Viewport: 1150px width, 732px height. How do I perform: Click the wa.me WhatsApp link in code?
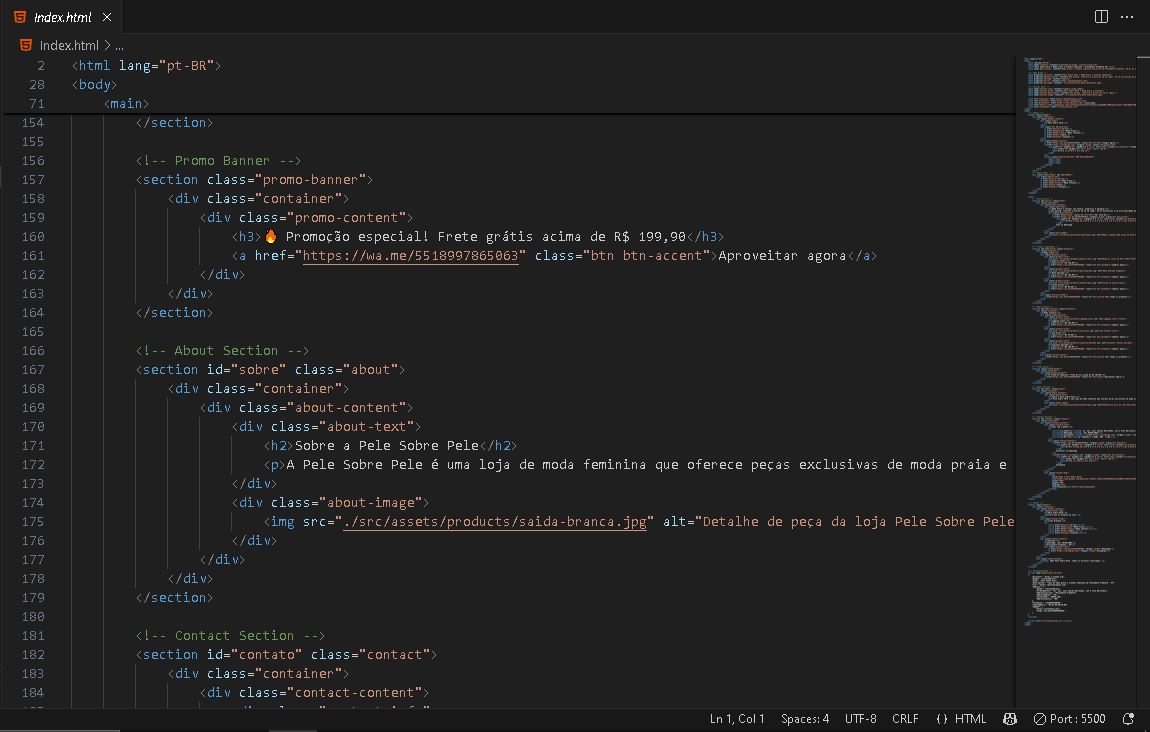410,255
